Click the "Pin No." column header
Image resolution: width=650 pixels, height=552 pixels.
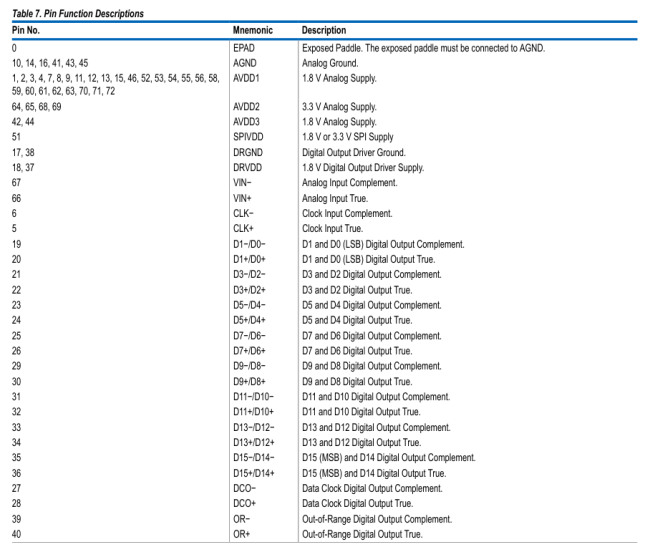coord(20,30)
